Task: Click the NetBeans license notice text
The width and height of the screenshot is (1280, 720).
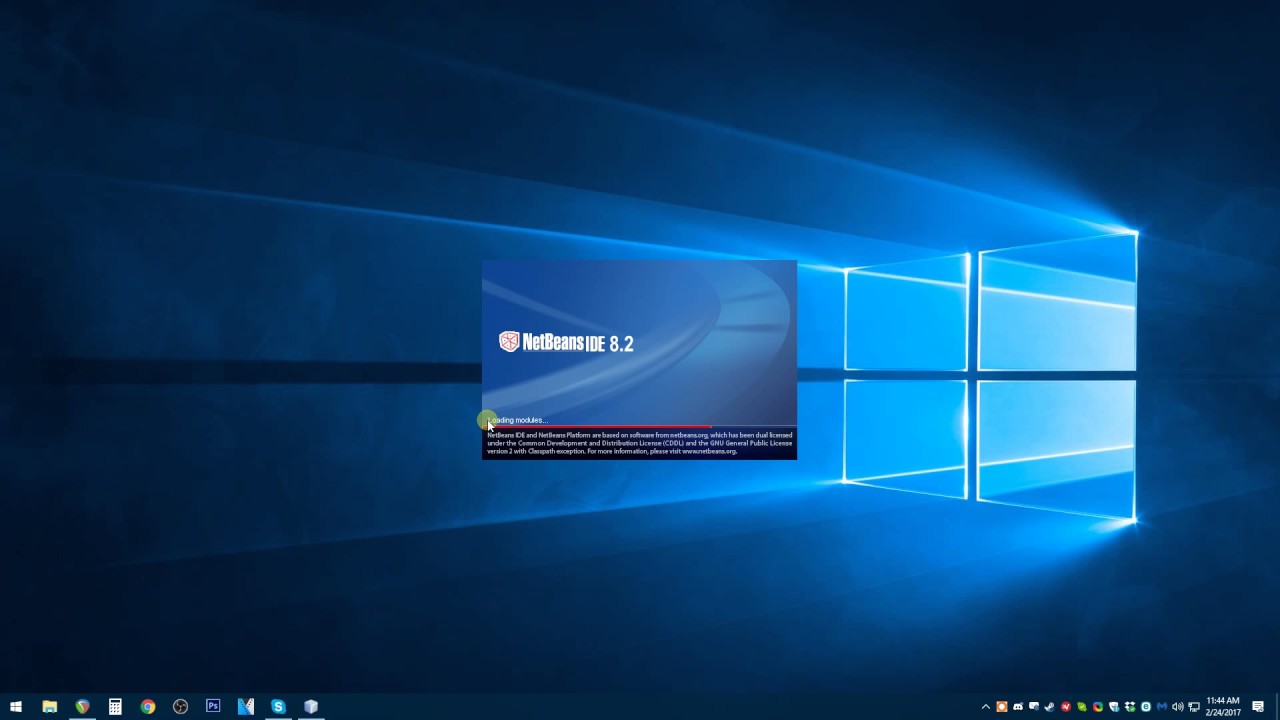Action: tap(640, 443)
